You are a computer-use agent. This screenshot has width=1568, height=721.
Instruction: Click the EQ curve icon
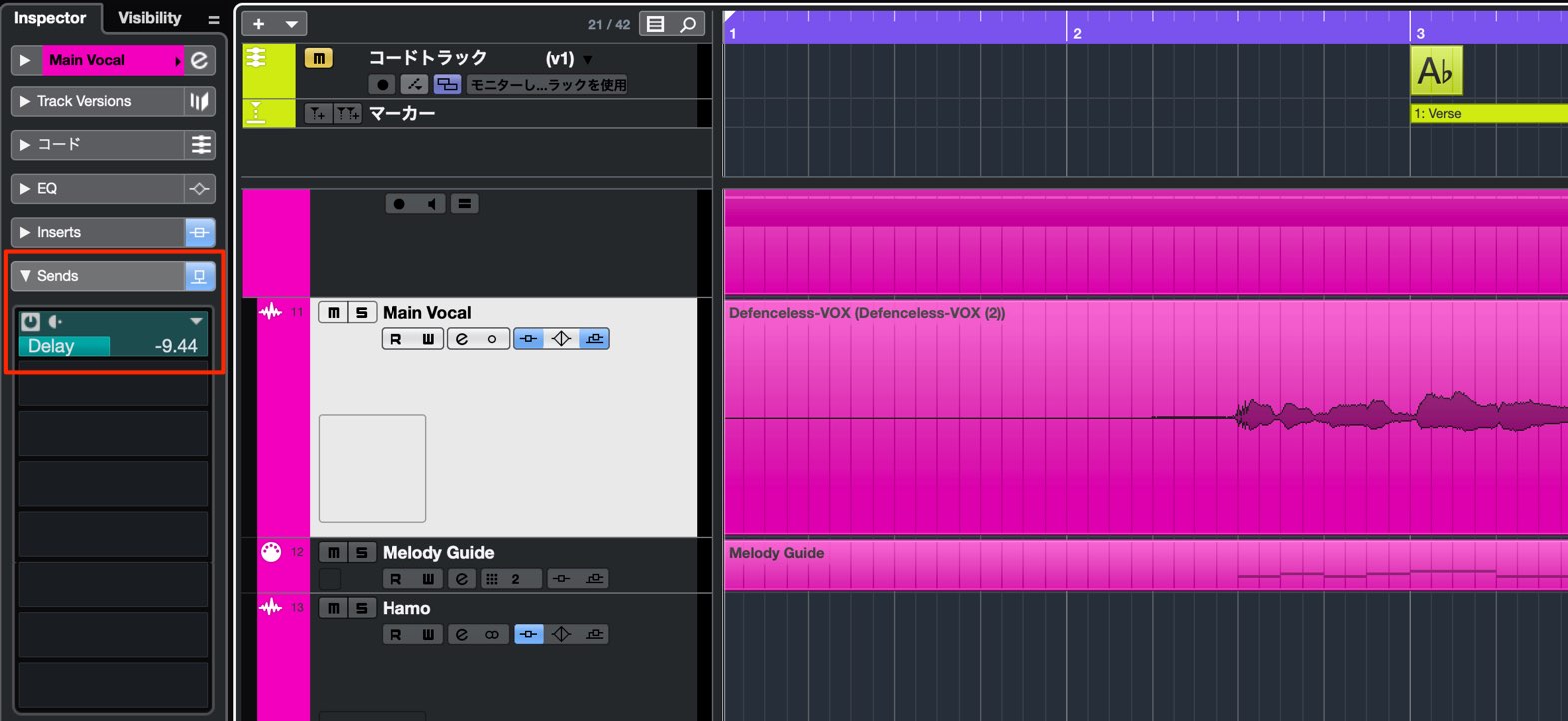(200, 188)
